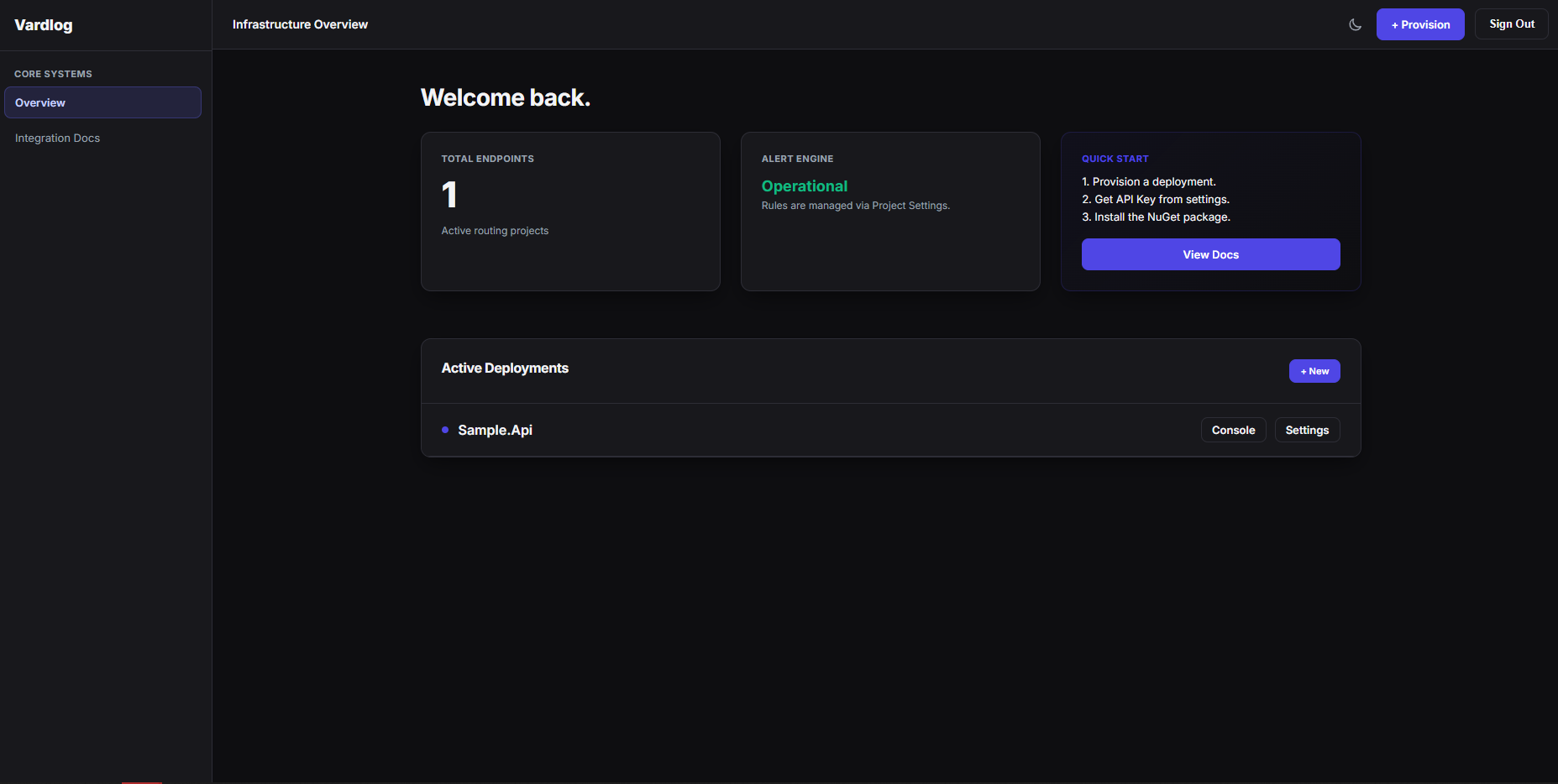Click the Operational status text
The height and width of the screenshot is (784, 1558).
(804, 186)
